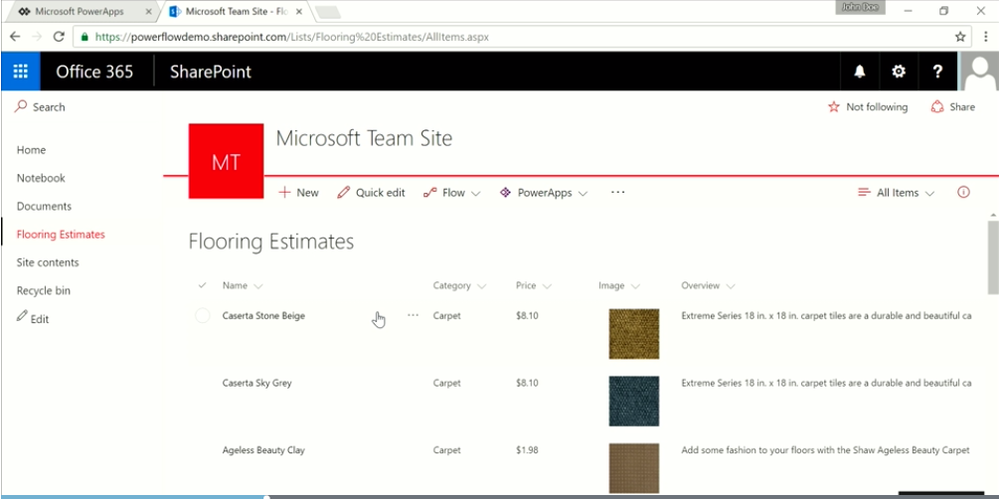The height and width of the screenshot is (499, 999).
Task: Open a new browser tab
Action: (327, 12)
